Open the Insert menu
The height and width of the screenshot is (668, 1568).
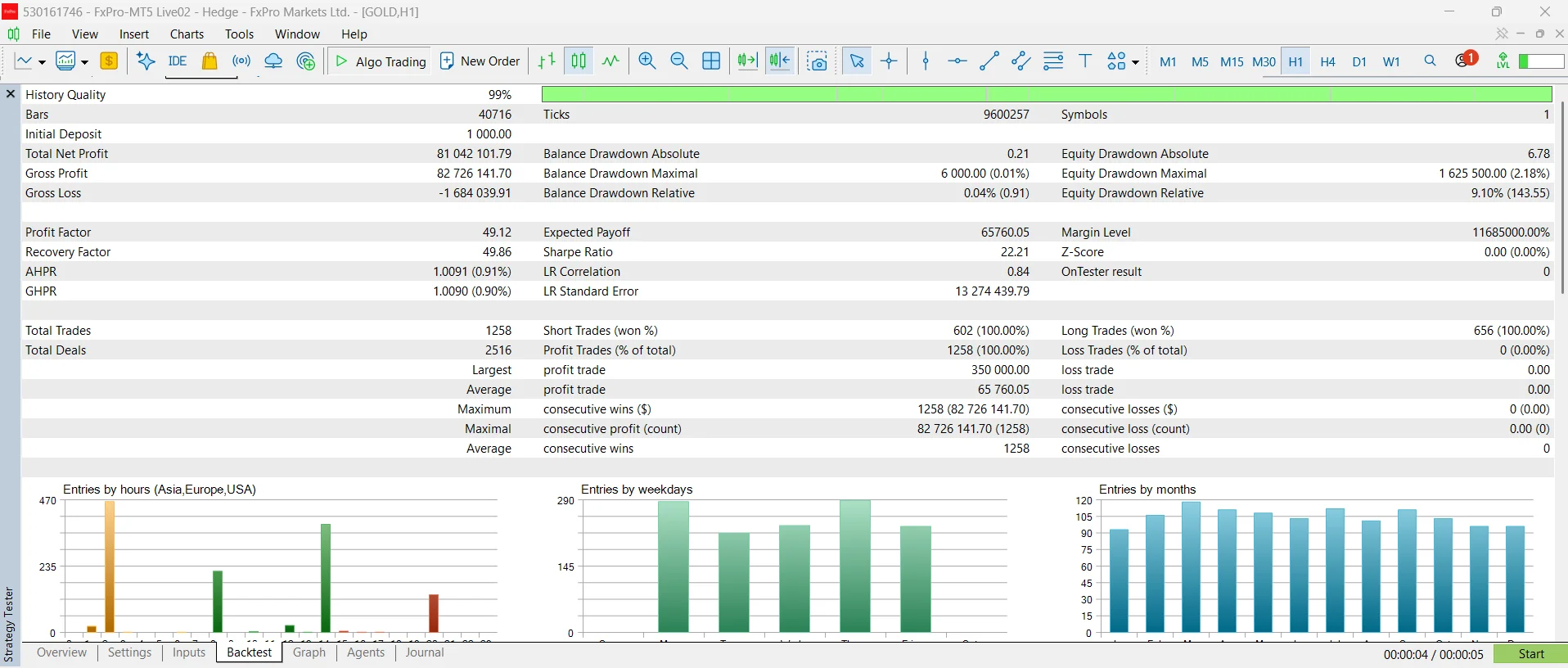(x=134, y=34)
